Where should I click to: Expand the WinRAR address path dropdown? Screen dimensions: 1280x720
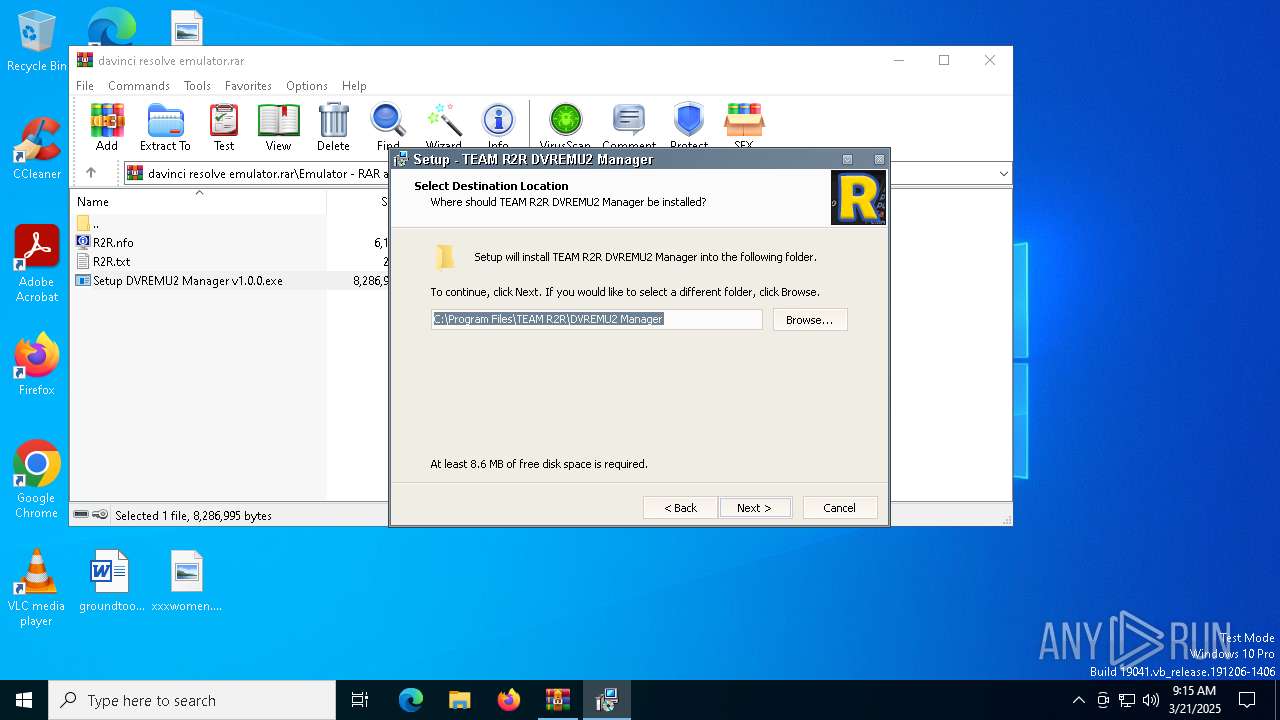(1003, 174)
